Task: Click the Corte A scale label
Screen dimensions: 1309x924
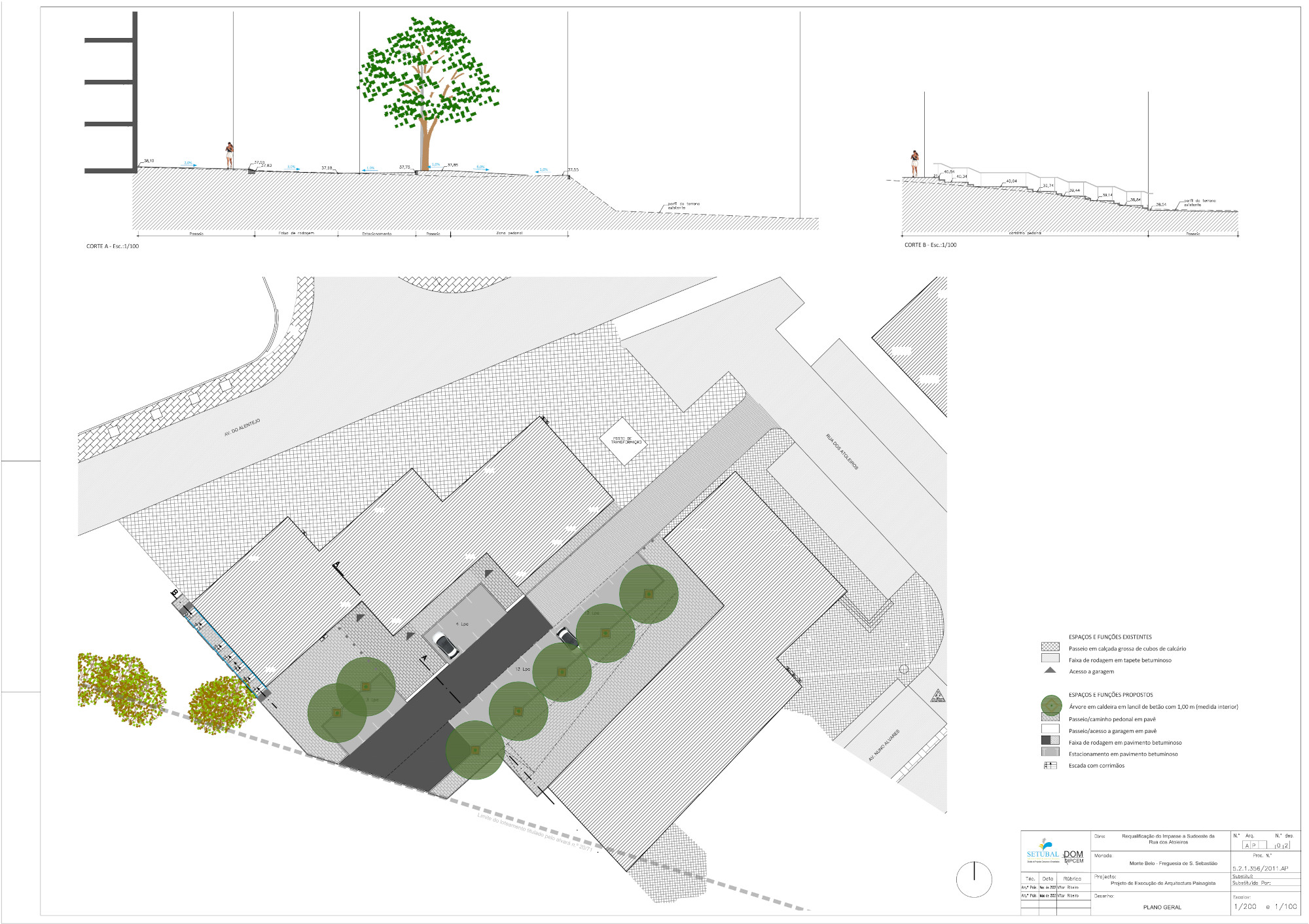Action: pos(113,247)
